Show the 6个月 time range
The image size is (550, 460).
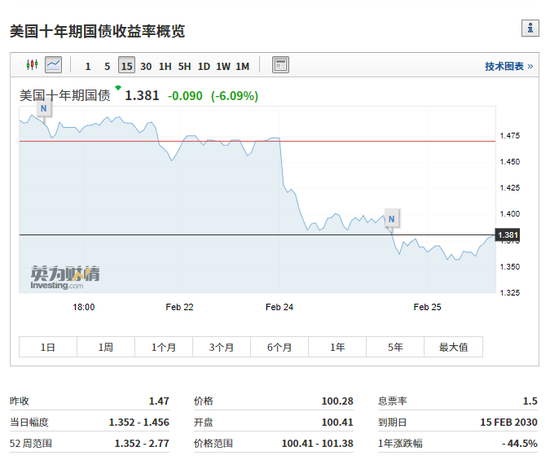[x=280, y=347]
